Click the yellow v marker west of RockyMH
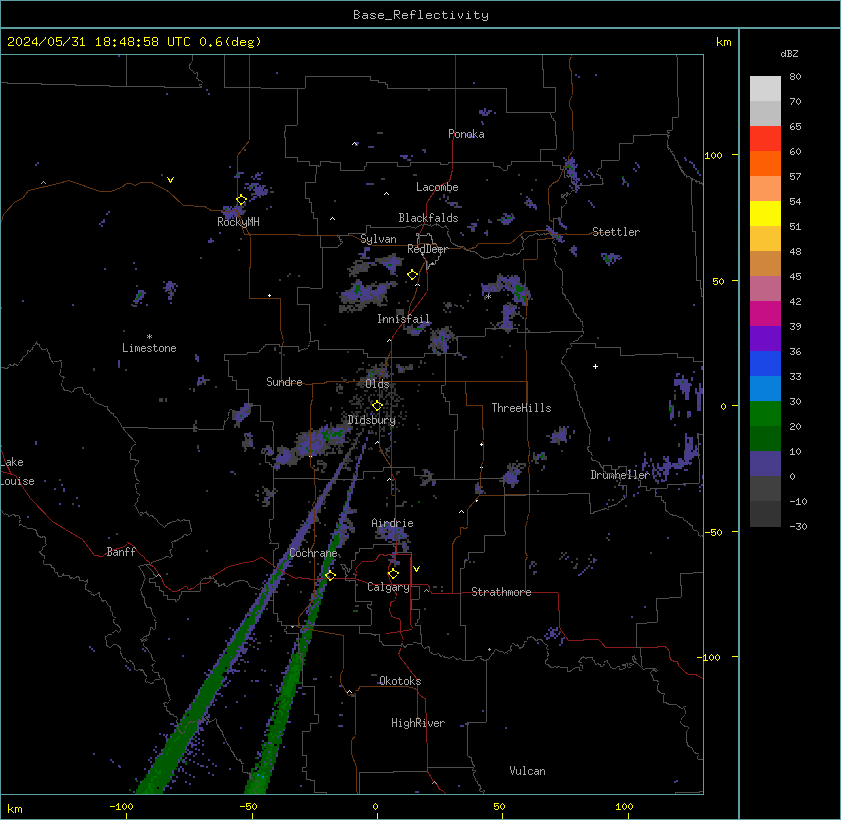Image resolution: width=841 pixels, height=820 pixels. point(170,180)
